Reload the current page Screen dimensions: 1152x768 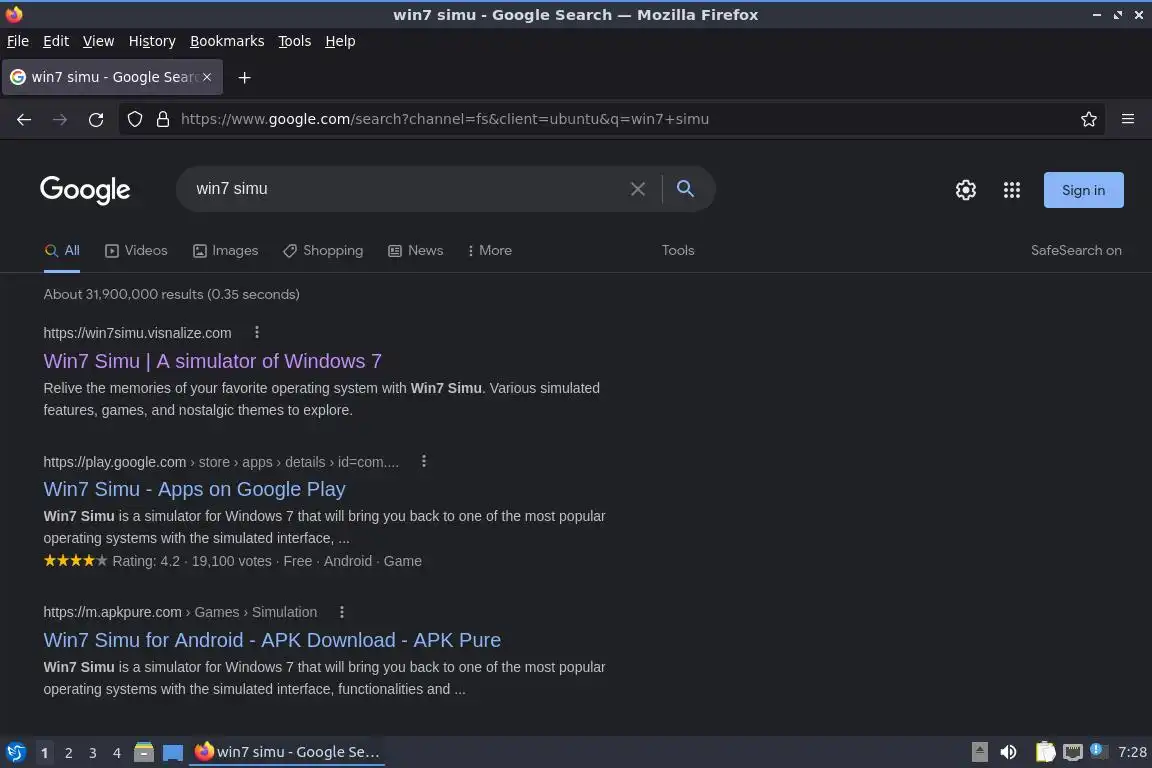tap(96, 119)
